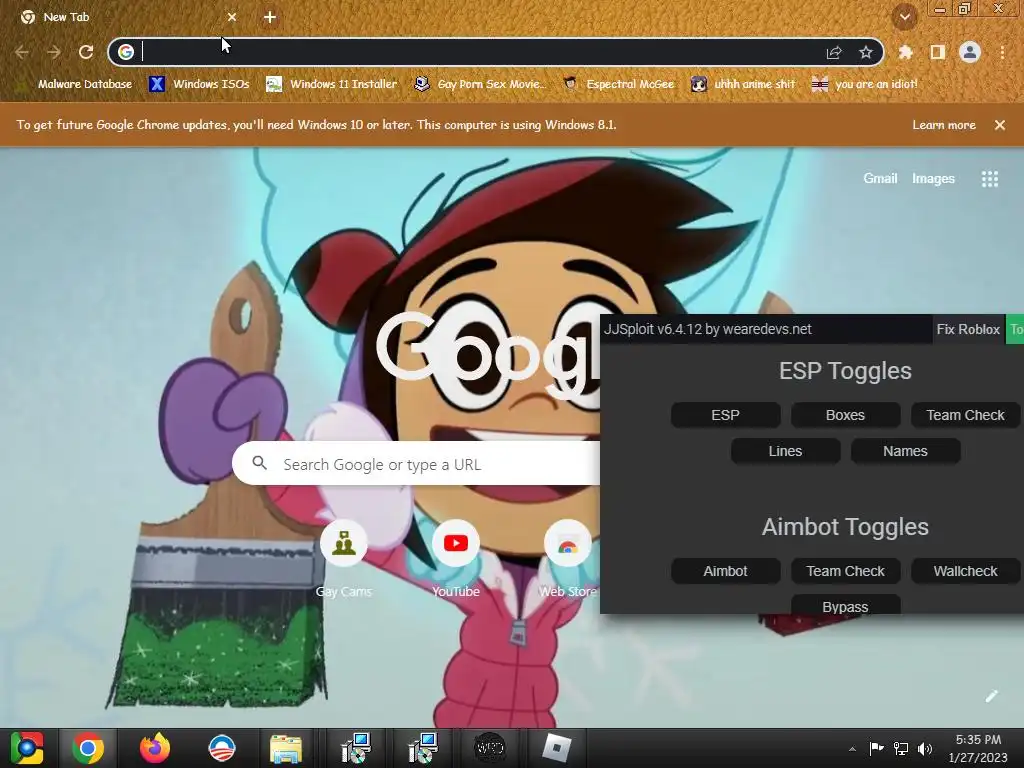Click the browser forward arrow
The image size is (1024, 768).
(54, 52)
